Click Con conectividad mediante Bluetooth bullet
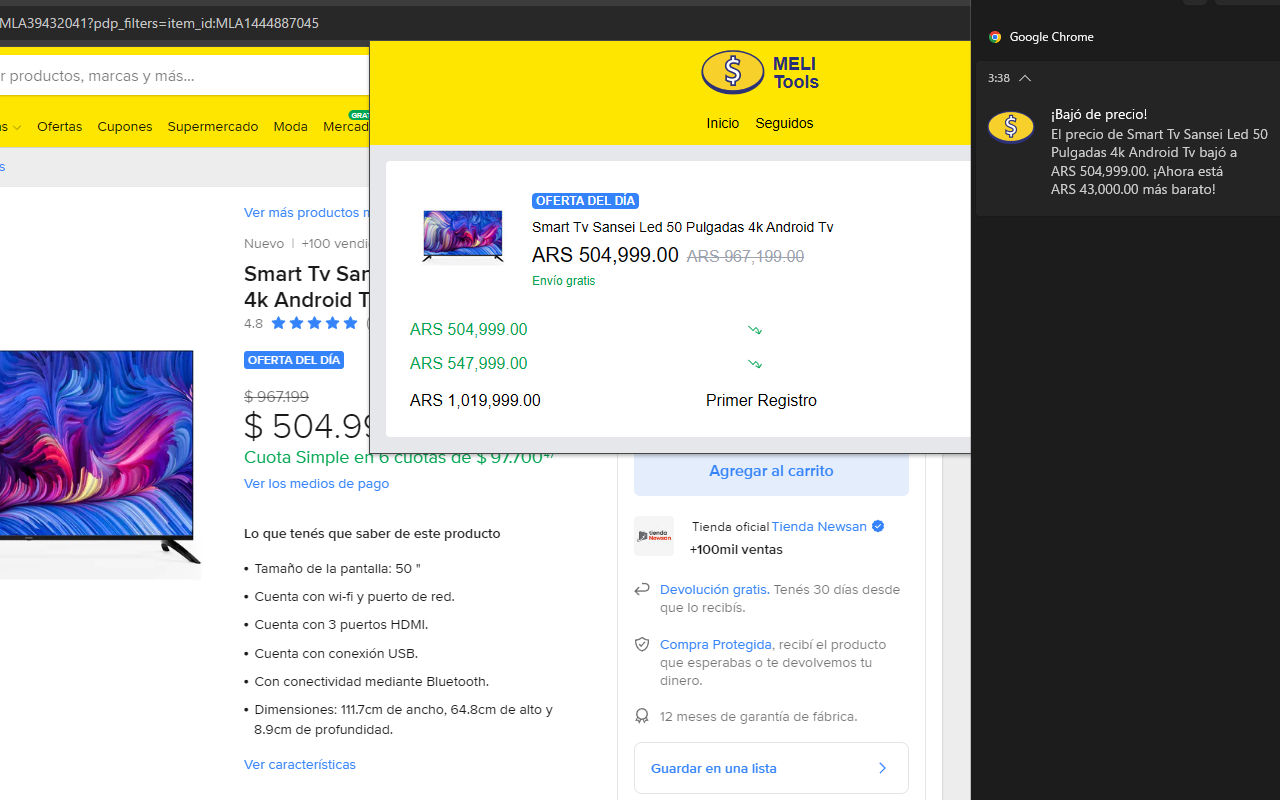The width and height of the screenshot is (1280, 800). click(371, 682)
